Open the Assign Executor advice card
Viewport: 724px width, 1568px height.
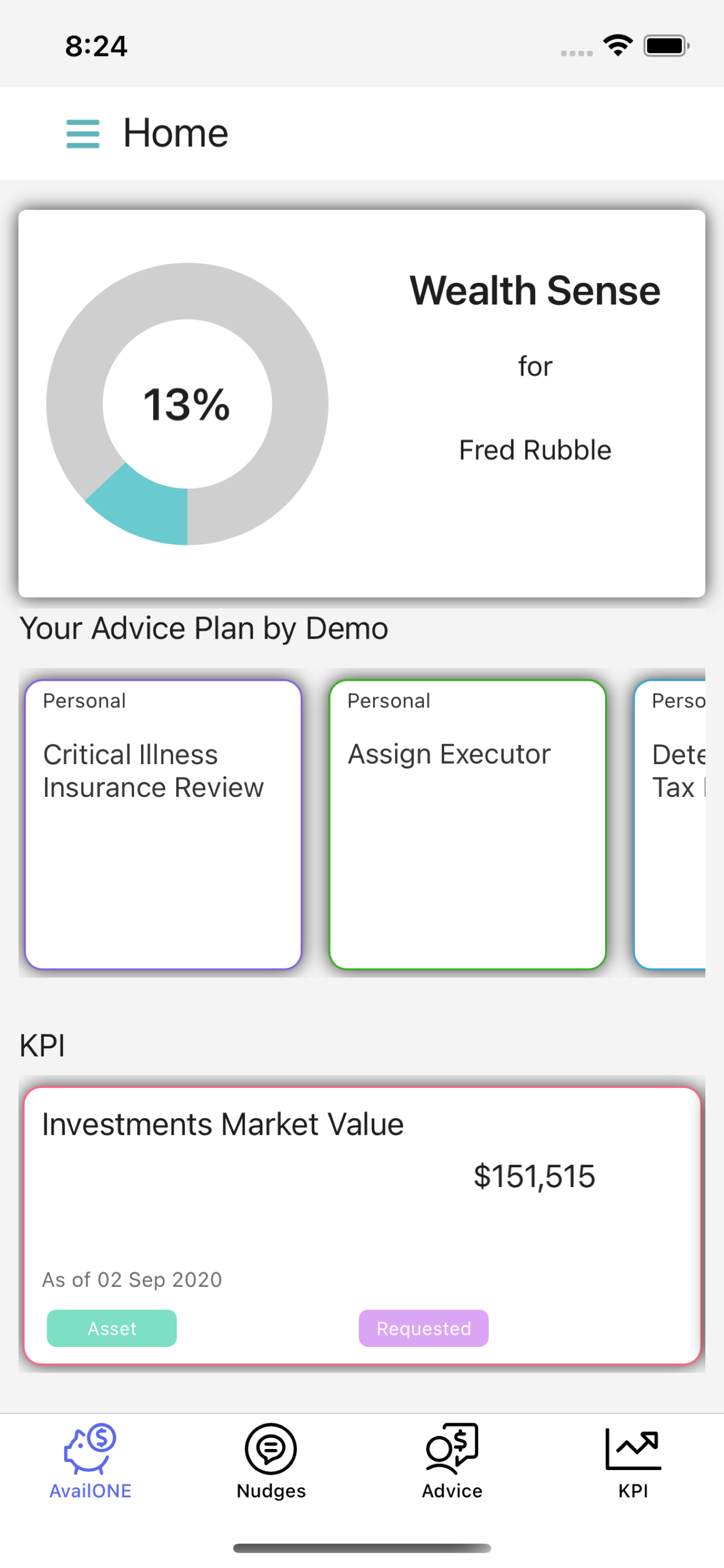pos(468,824)
